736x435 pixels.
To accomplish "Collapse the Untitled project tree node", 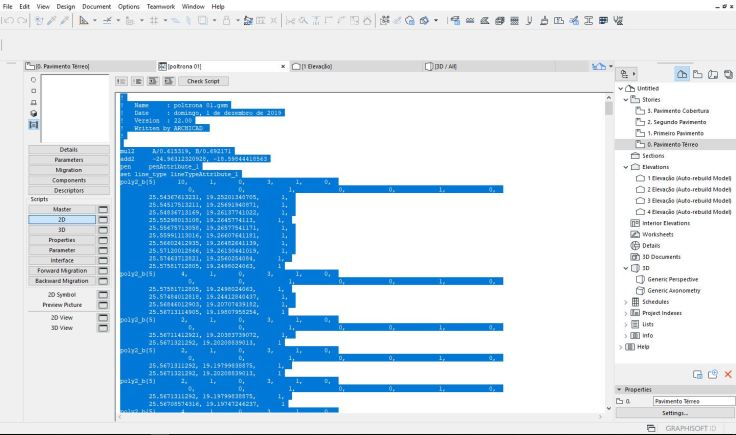I will point(621,88).
